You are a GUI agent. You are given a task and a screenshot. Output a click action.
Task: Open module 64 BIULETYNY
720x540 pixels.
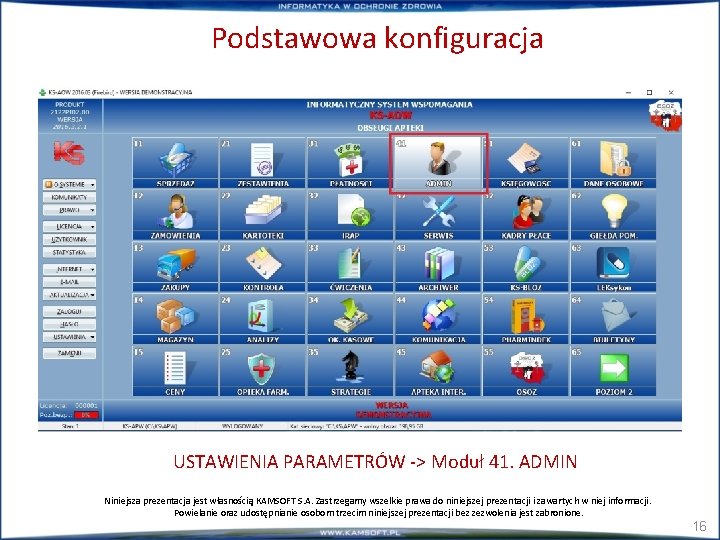[x=613, y=319]
